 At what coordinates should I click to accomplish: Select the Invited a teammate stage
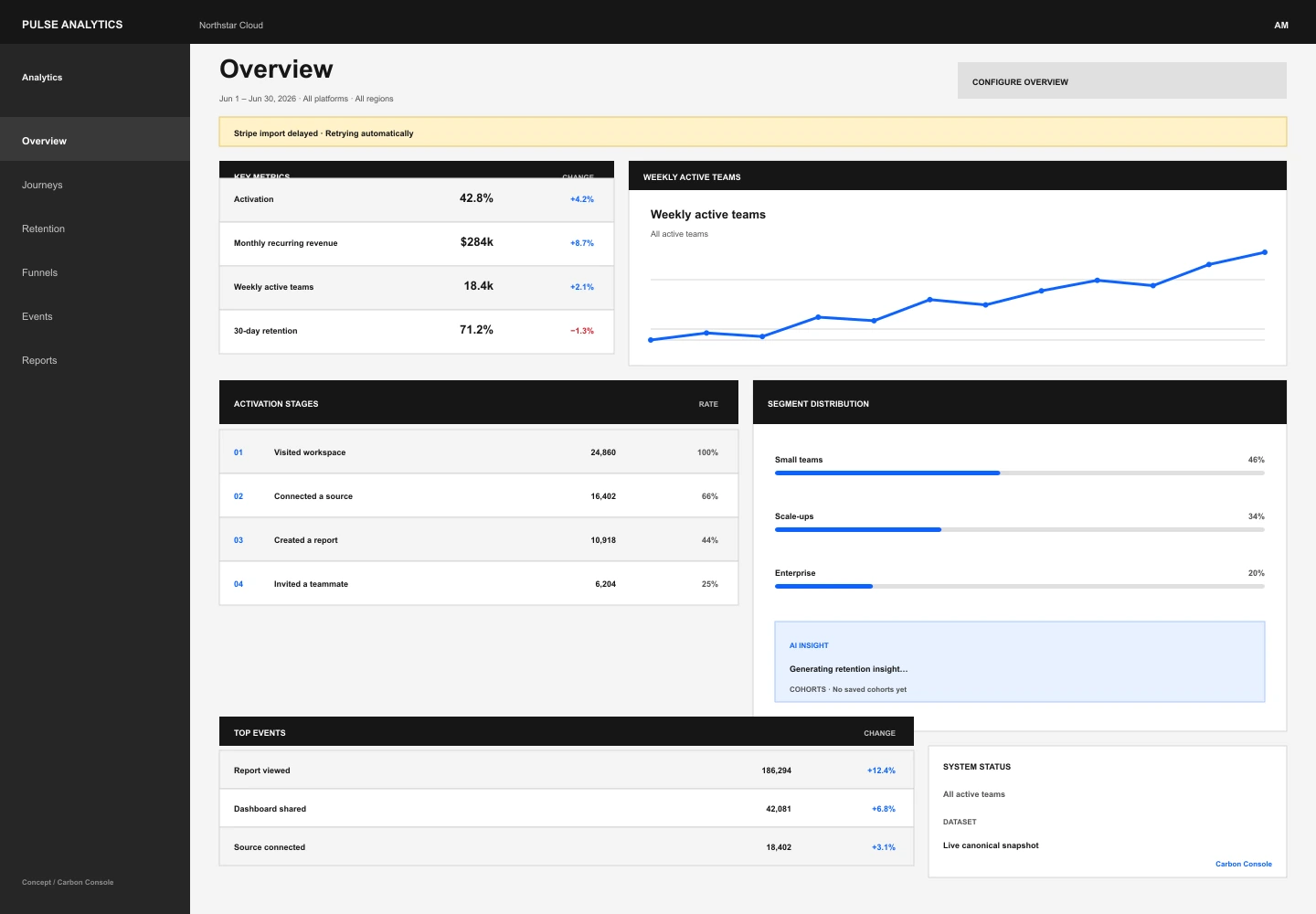coord(479,583)
